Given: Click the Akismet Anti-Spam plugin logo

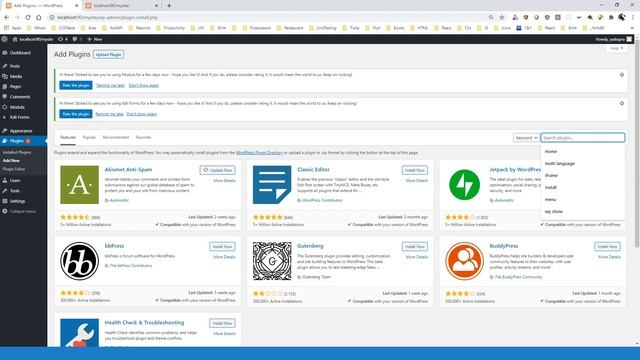Looking at the screenshot, I should coord(80,185).
